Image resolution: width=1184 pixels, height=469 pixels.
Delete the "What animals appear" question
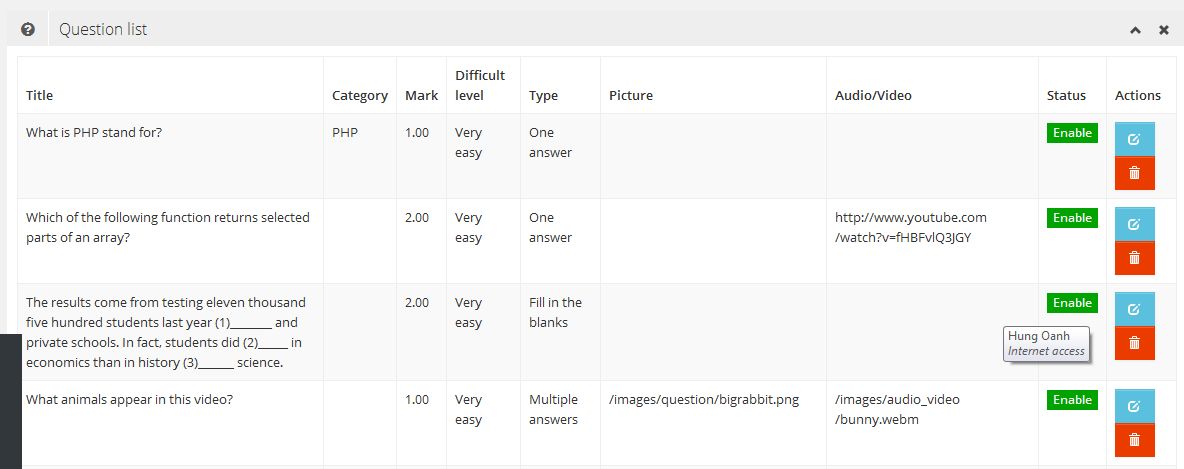click(x=1134, y=440)
